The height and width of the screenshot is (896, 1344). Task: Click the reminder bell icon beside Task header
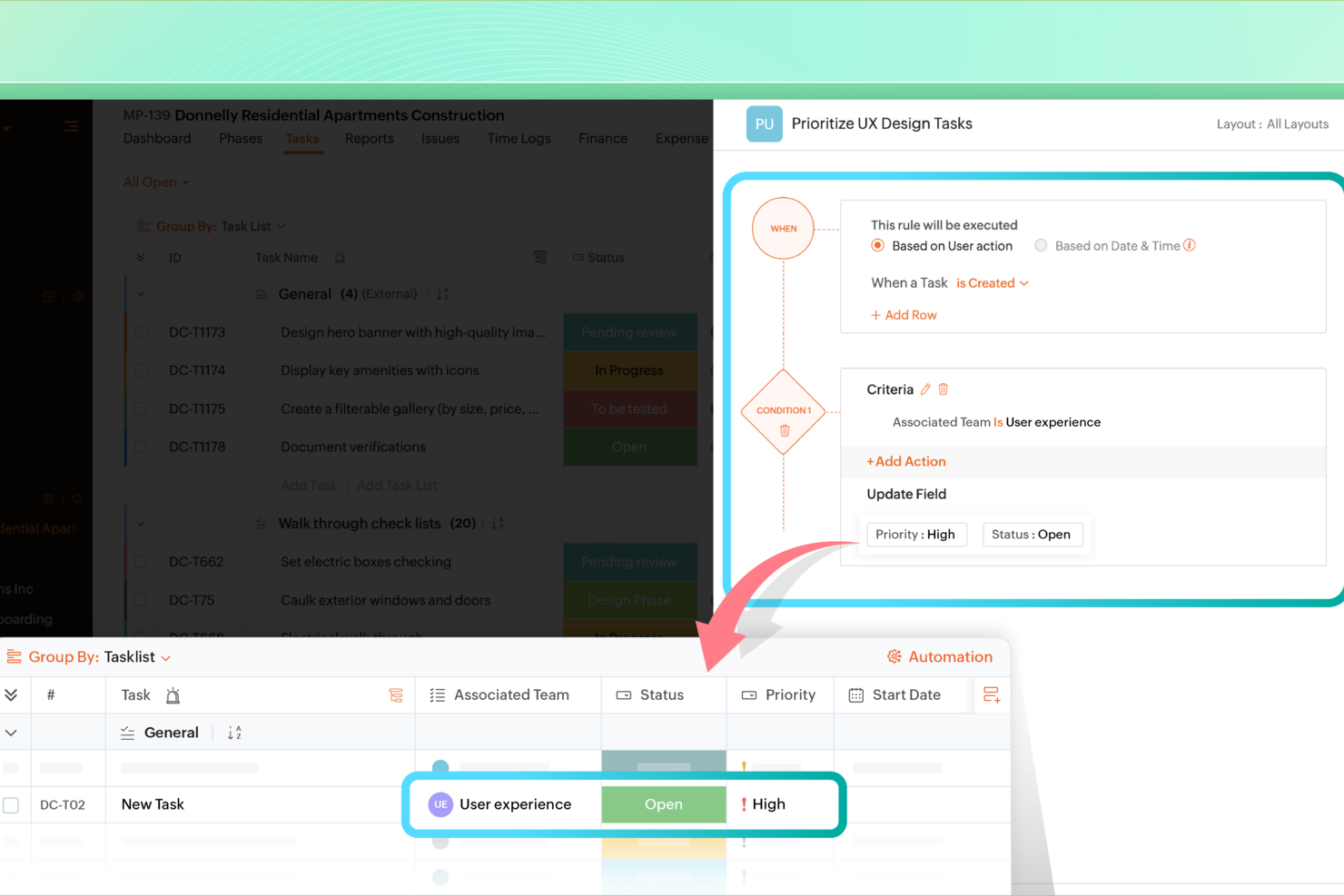click(x=173, y=695)
